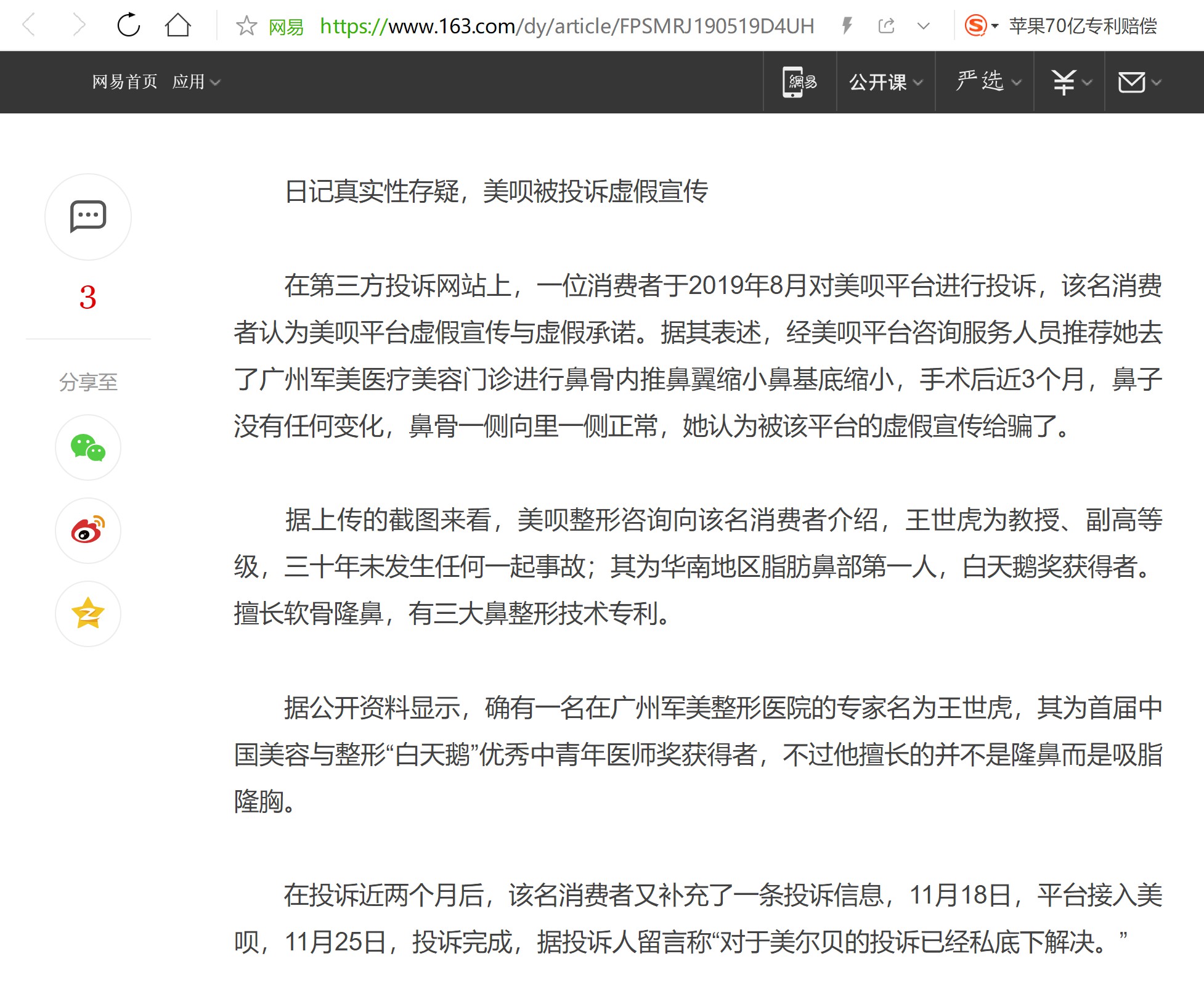
Task: Share the article to QQ Zone
Action: point(88,614)
